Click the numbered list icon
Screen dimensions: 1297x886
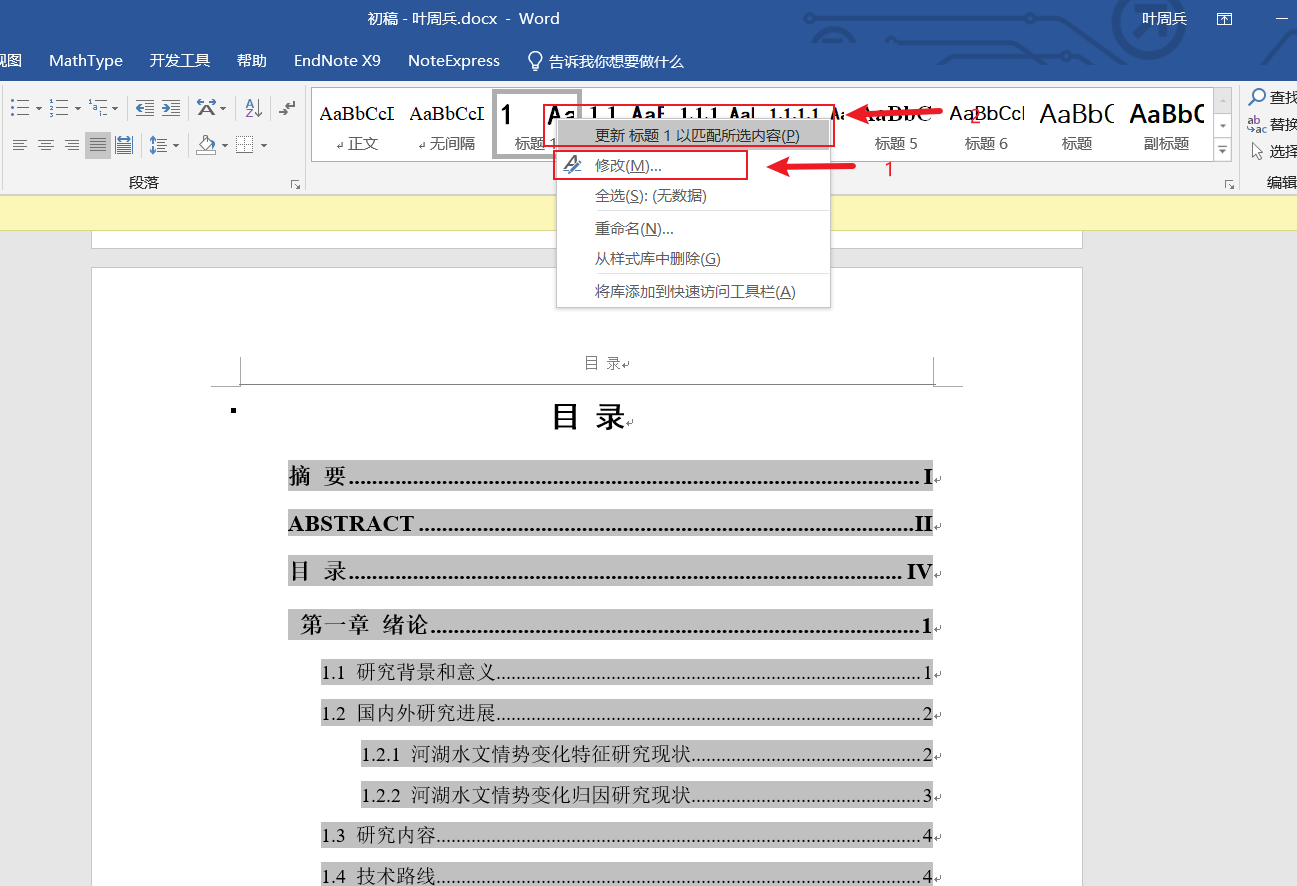[59, 108]
